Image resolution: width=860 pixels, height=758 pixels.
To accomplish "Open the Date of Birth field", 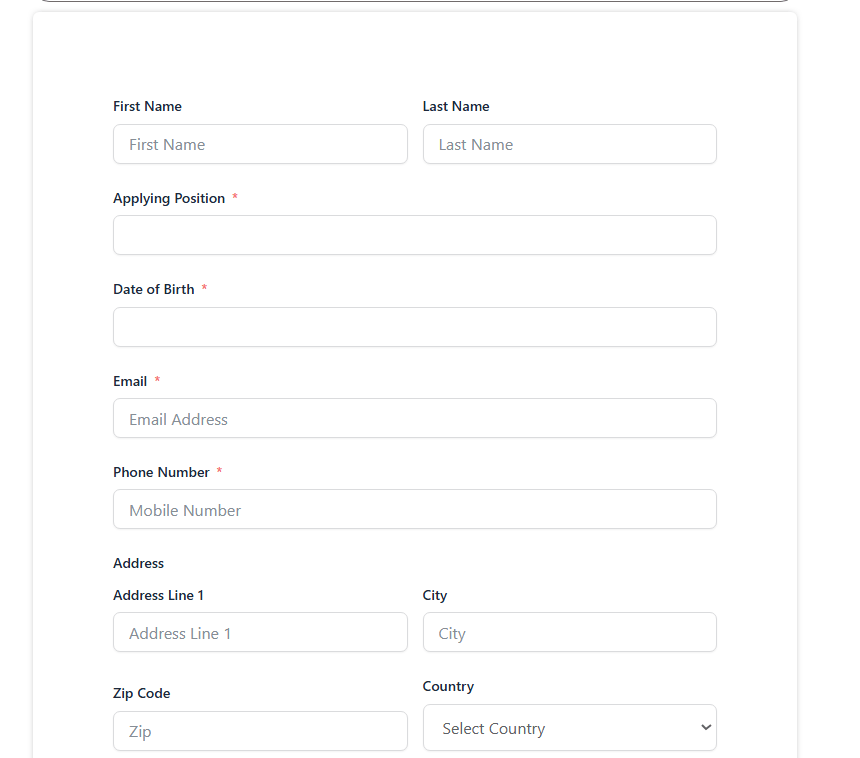I will tap(415, 327).
